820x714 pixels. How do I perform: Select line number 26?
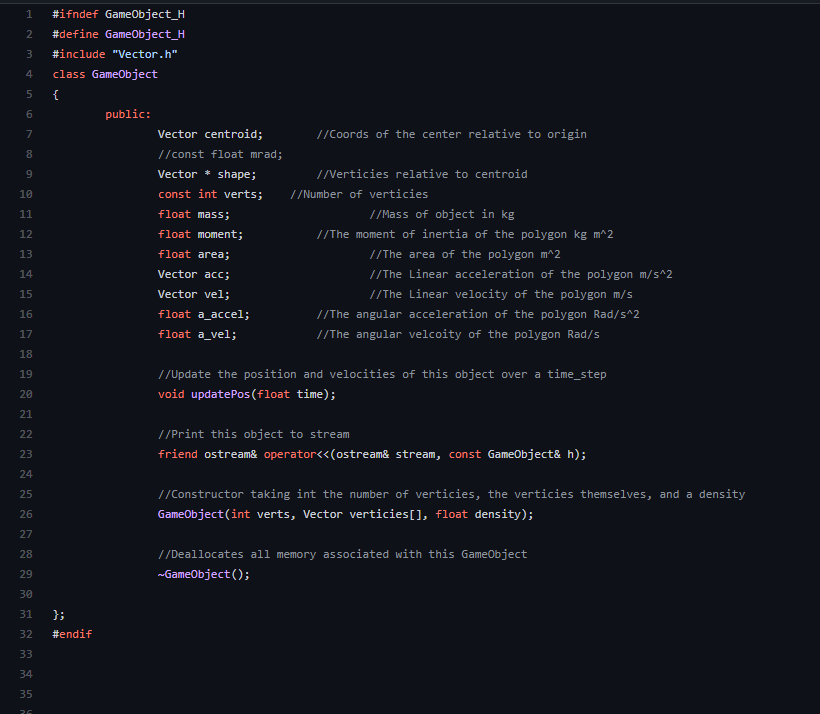tap(26, 514)
